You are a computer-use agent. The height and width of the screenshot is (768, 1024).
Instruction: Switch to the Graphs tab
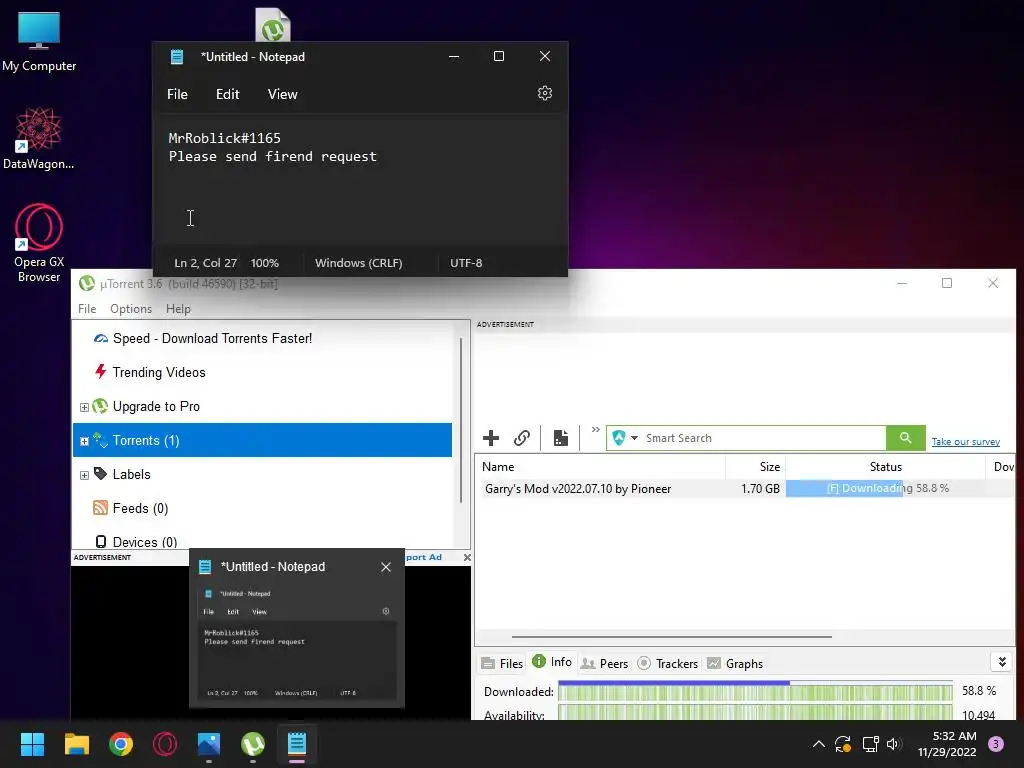point(735,664)
